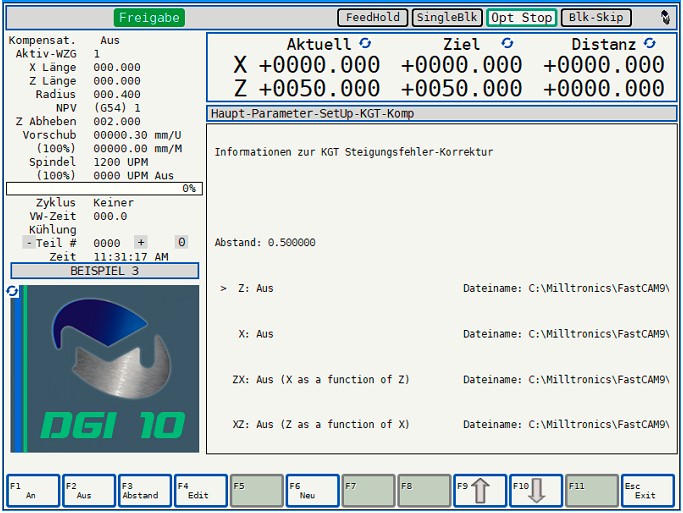Decrease part count with minus button
The width and height of the screenshot is (683, 513).
tap(29, 243)
